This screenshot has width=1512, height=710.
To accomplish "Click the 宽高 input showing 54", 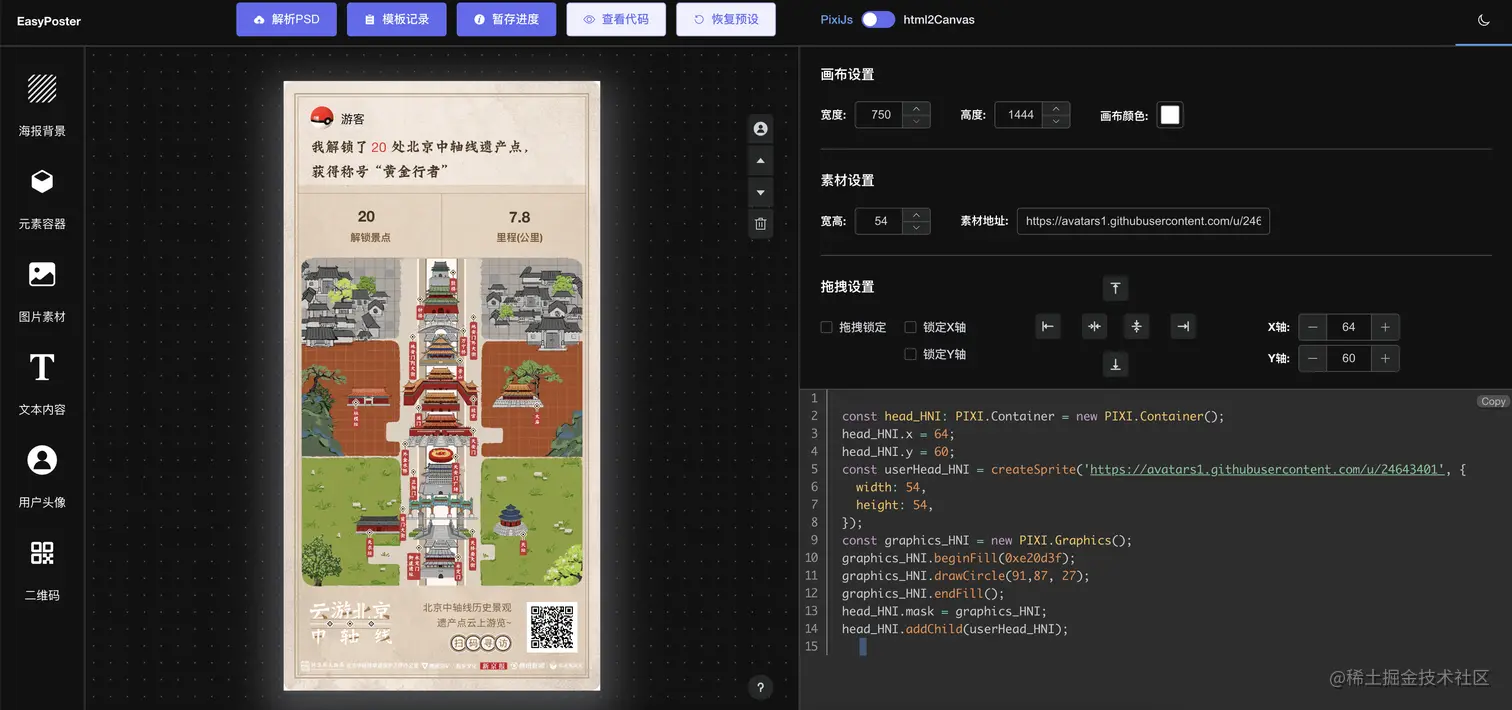I will coord(881,221).
